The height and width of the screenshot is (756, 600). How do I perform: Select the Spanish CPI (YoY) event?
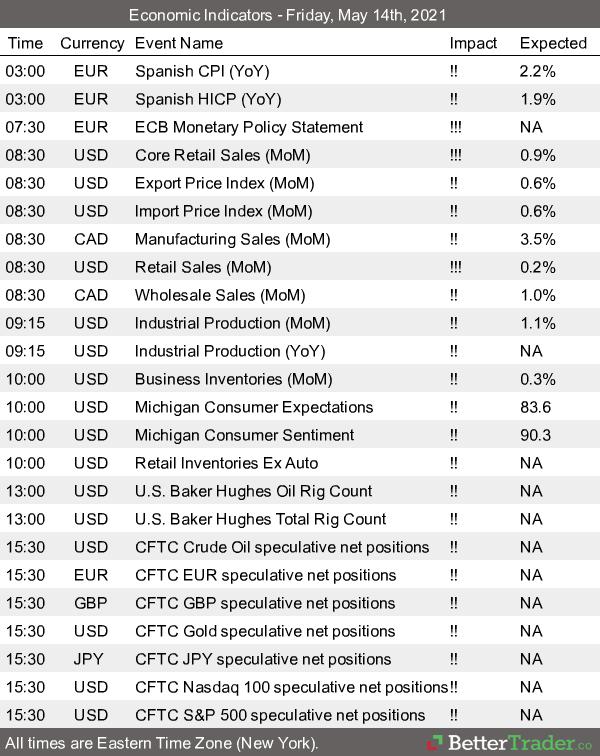tap(202, 71)
